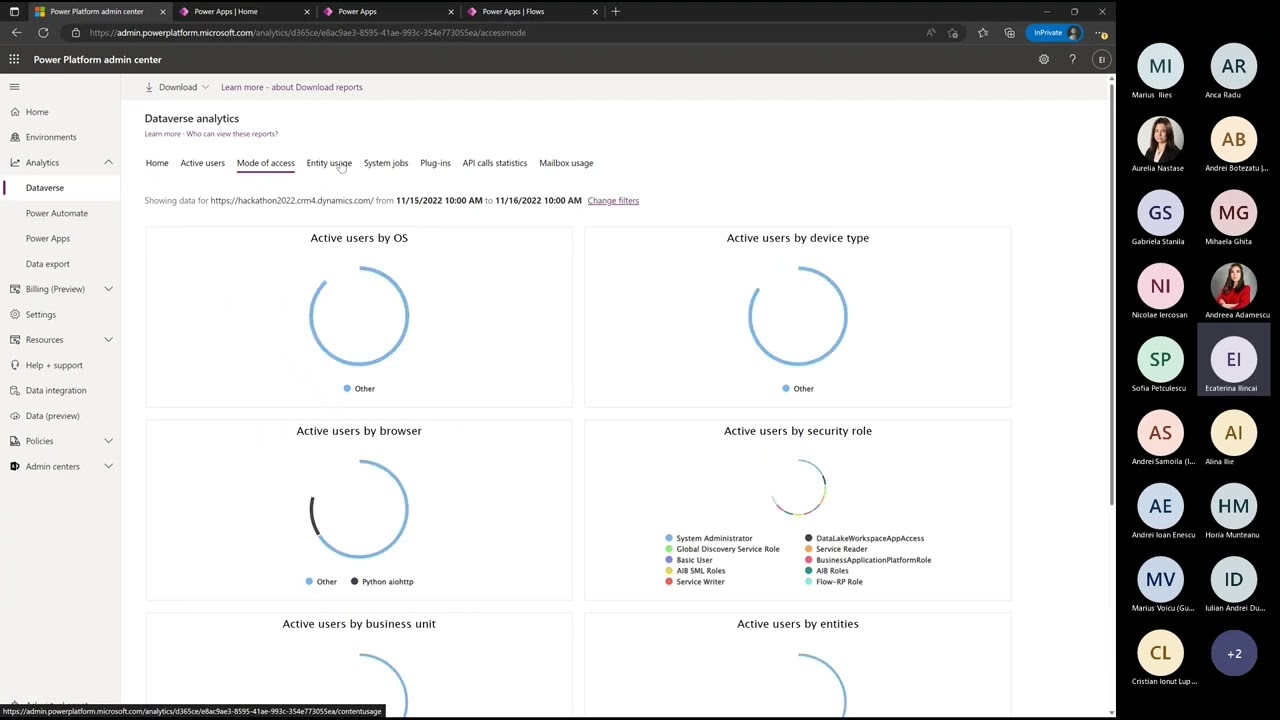Select the Mode of access tab

266,163
